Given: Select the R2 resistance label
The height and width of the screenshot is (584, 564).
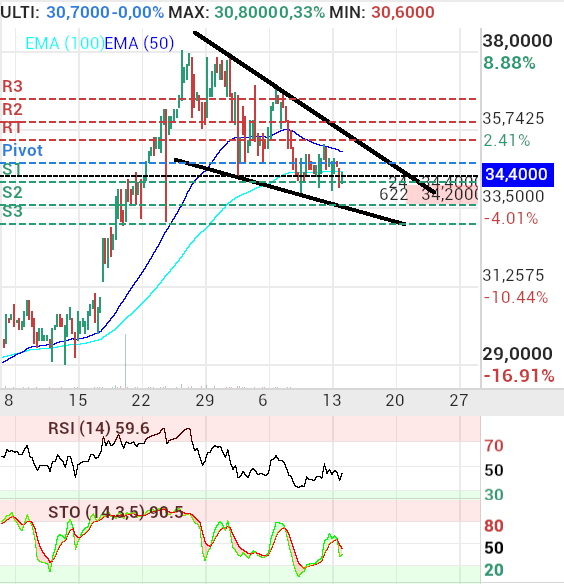Looking at the screenshot, I should coord(13,110).
